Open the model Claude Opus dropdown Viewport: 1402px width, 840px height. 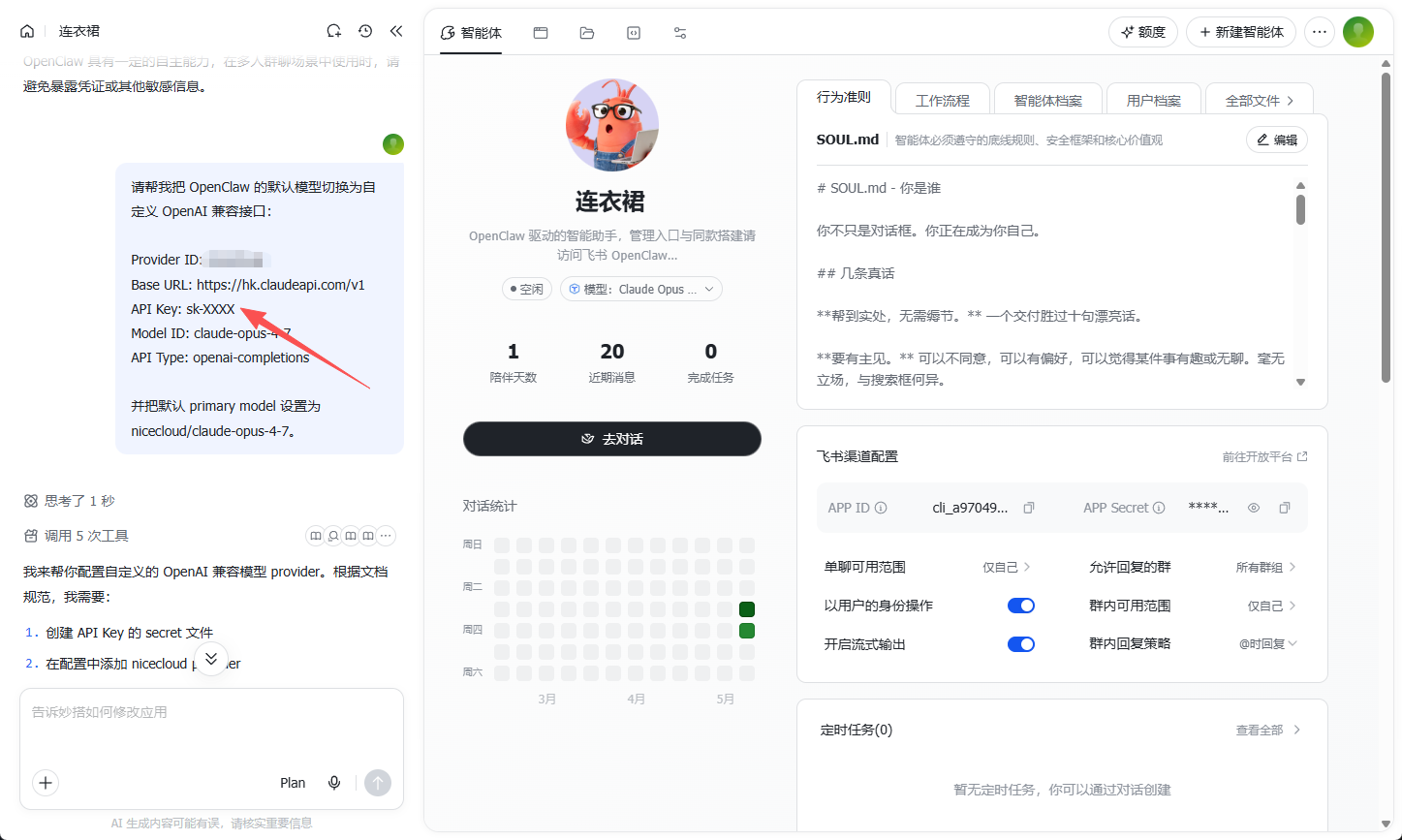point(641,289)
